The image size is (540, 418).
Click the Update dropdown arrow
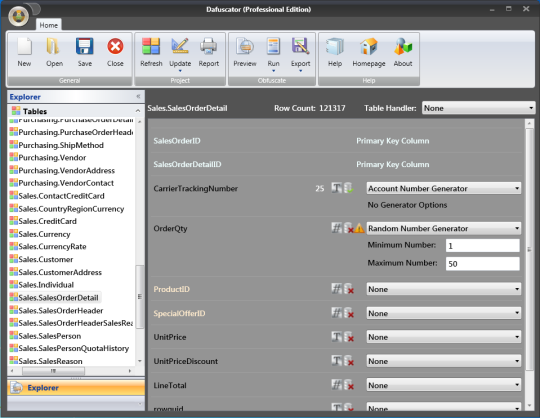coord(180,71)
